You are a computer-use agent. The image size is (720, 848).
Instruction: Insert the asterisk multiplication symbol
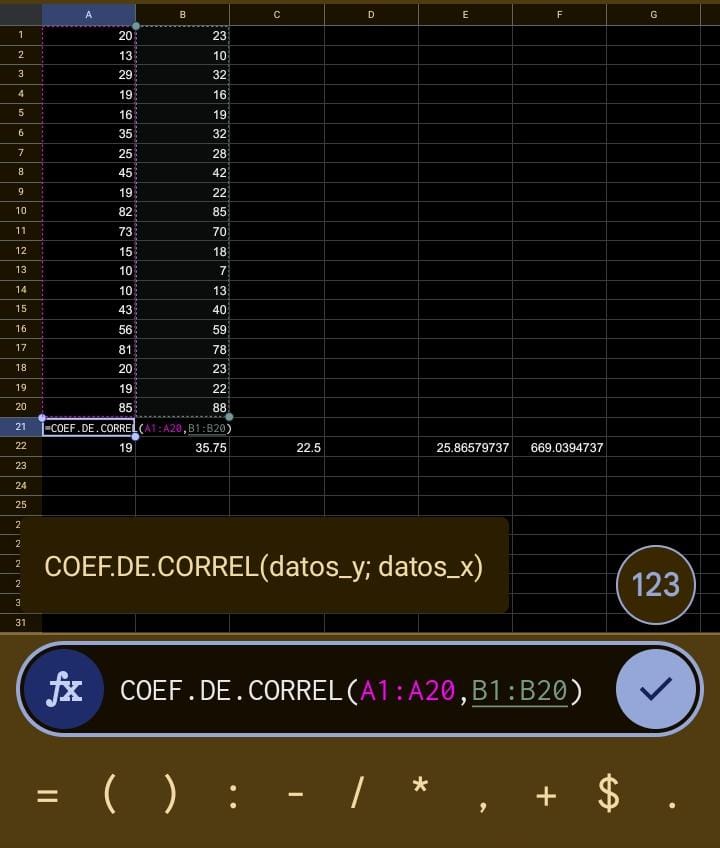click(420, 790)
